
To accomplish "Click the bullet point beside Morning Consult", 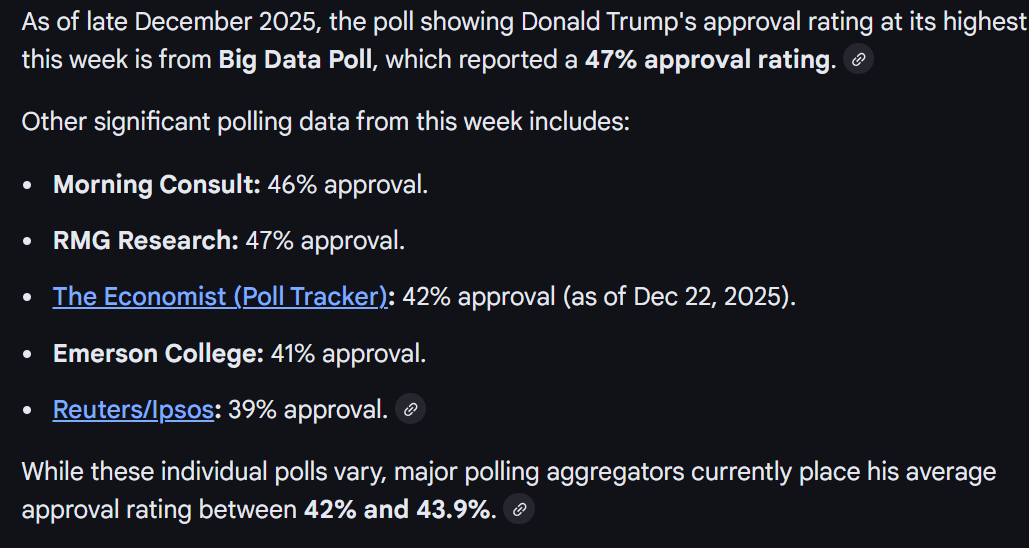I will pos(30,186).
